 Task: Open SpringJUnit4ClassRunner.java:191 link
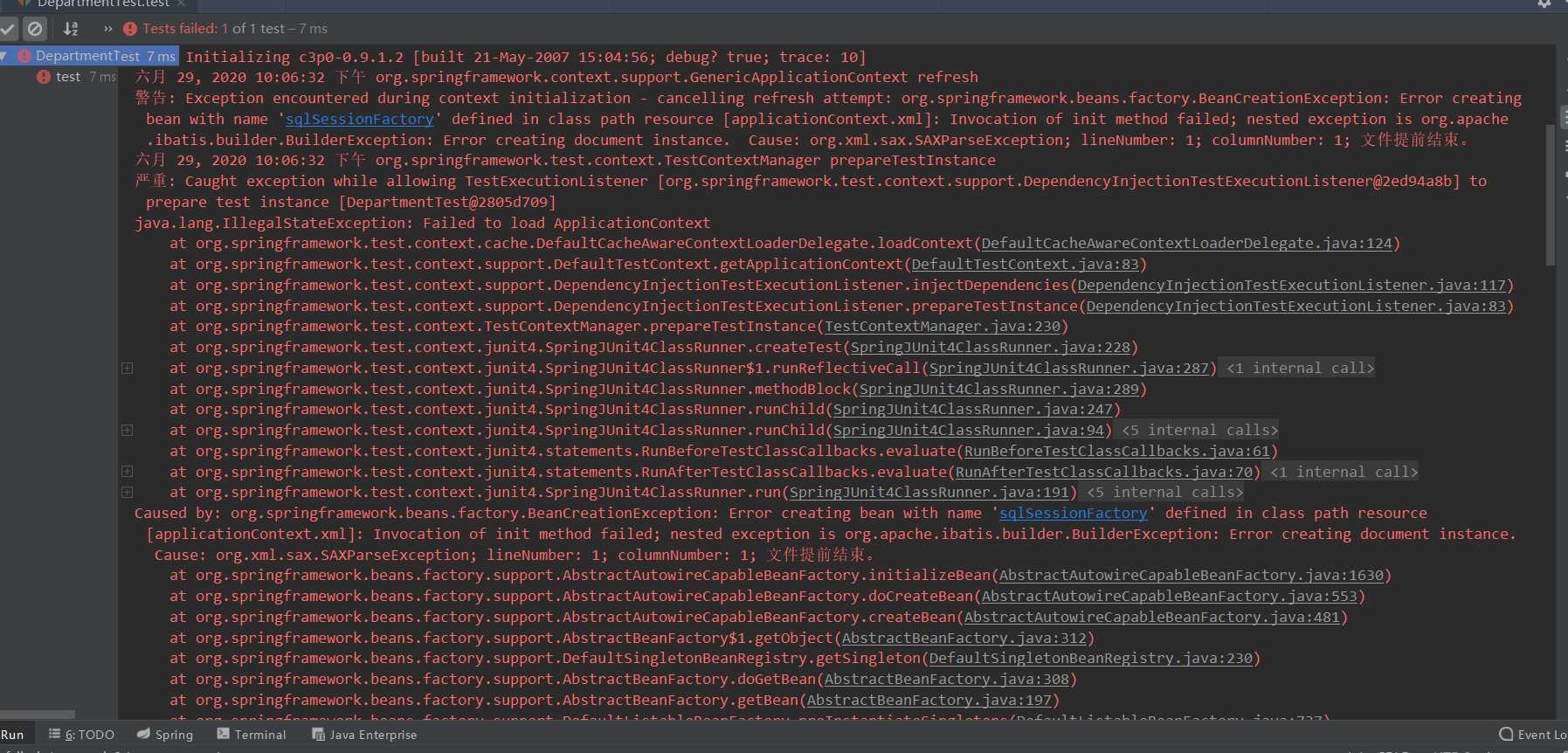[x=929, y=492]
